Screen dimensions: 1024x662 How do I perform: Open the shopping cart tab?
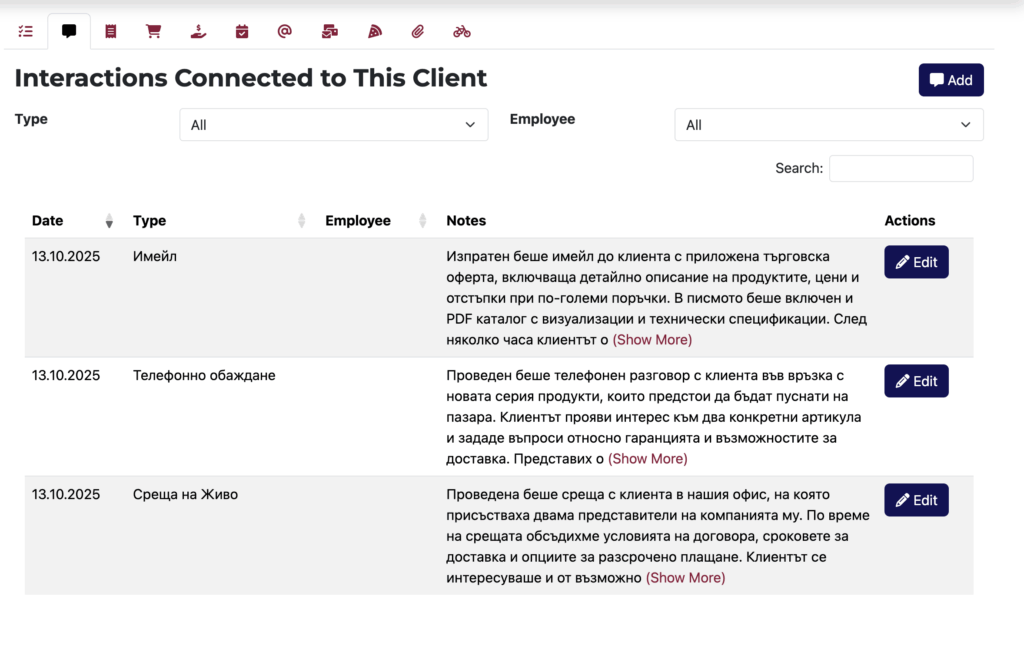(x=153, y=31)
